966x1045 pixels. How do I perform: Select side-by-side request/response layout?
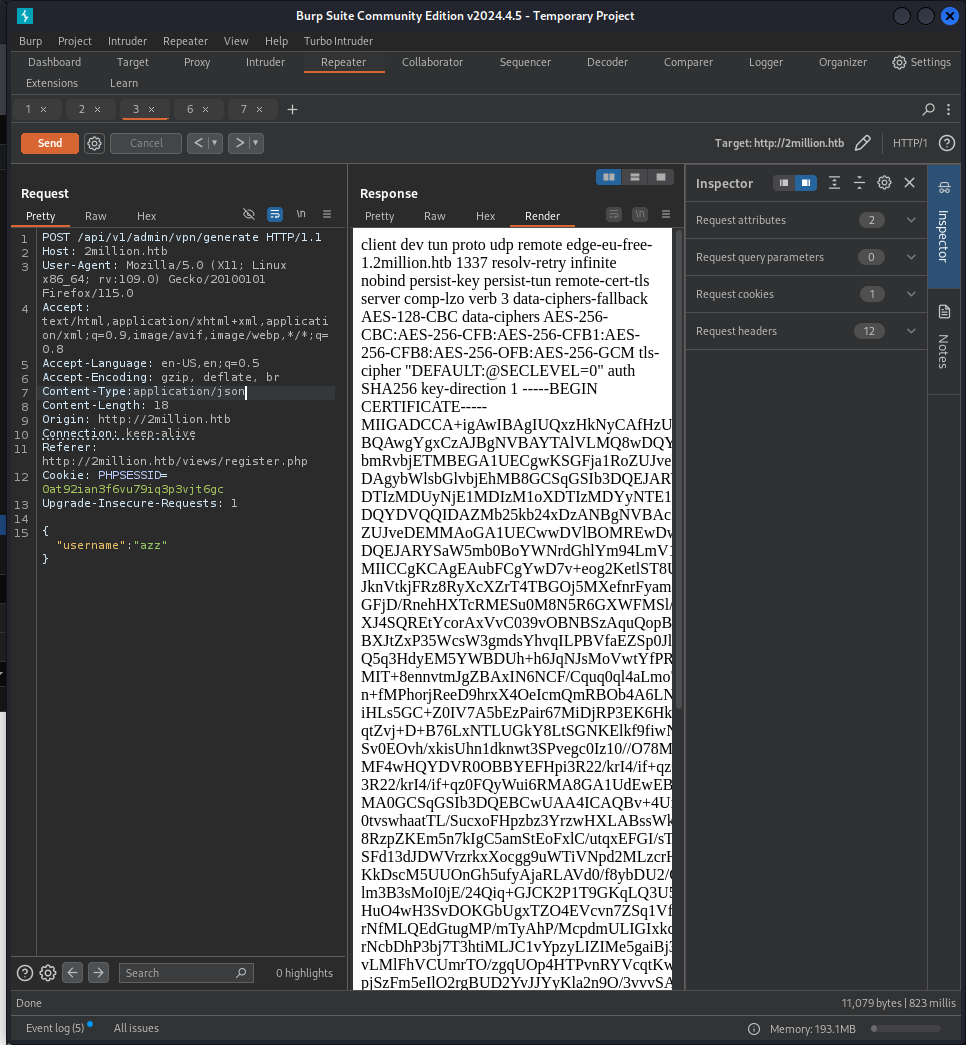[x=609, y=177]
